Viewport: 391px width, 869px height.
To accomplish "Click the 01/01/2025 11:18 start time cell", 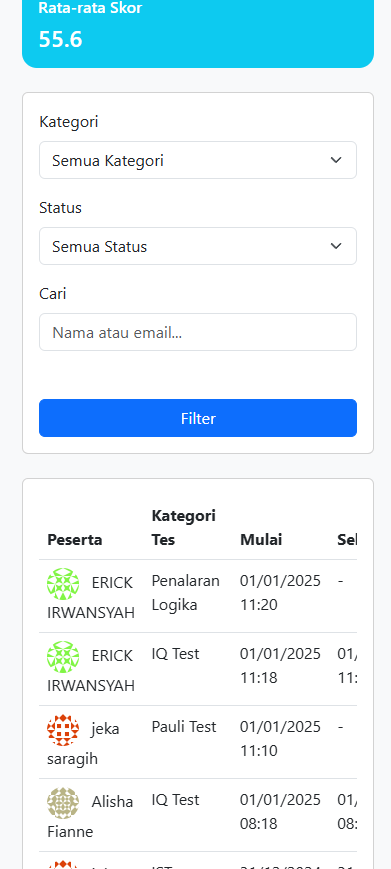I will [280, 666].
